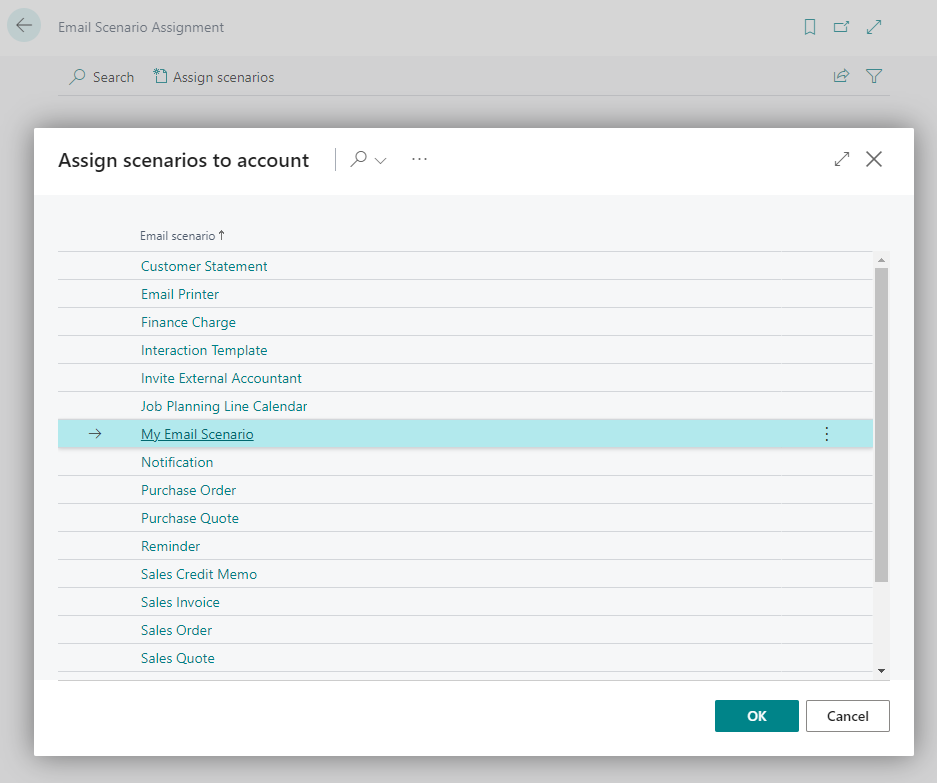The image size is (937, 783).
Task: Open page in new window icon
Action: click(x=841, y=27)
